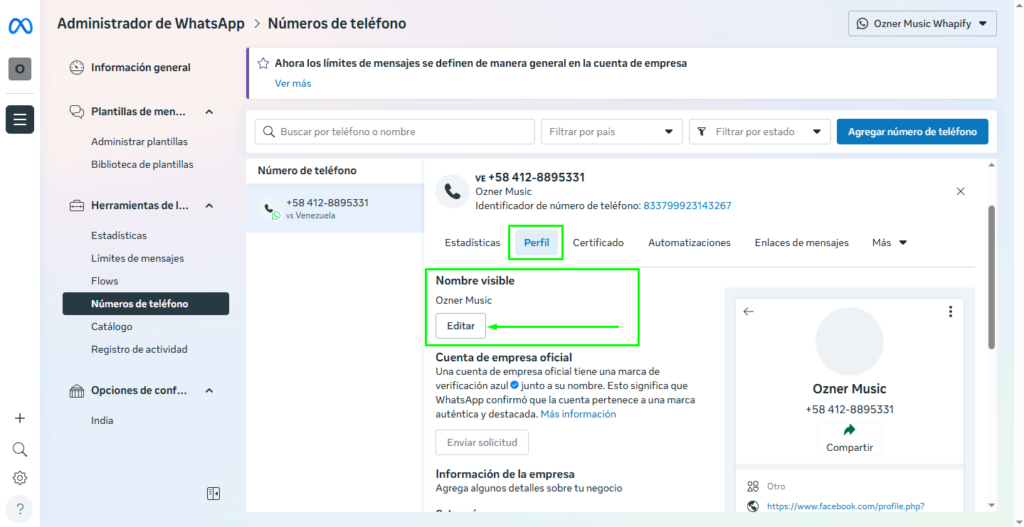This screenshot has height=527, width=1024.
Task: Click the Agregar número de teléfono button
Action: 912,131
